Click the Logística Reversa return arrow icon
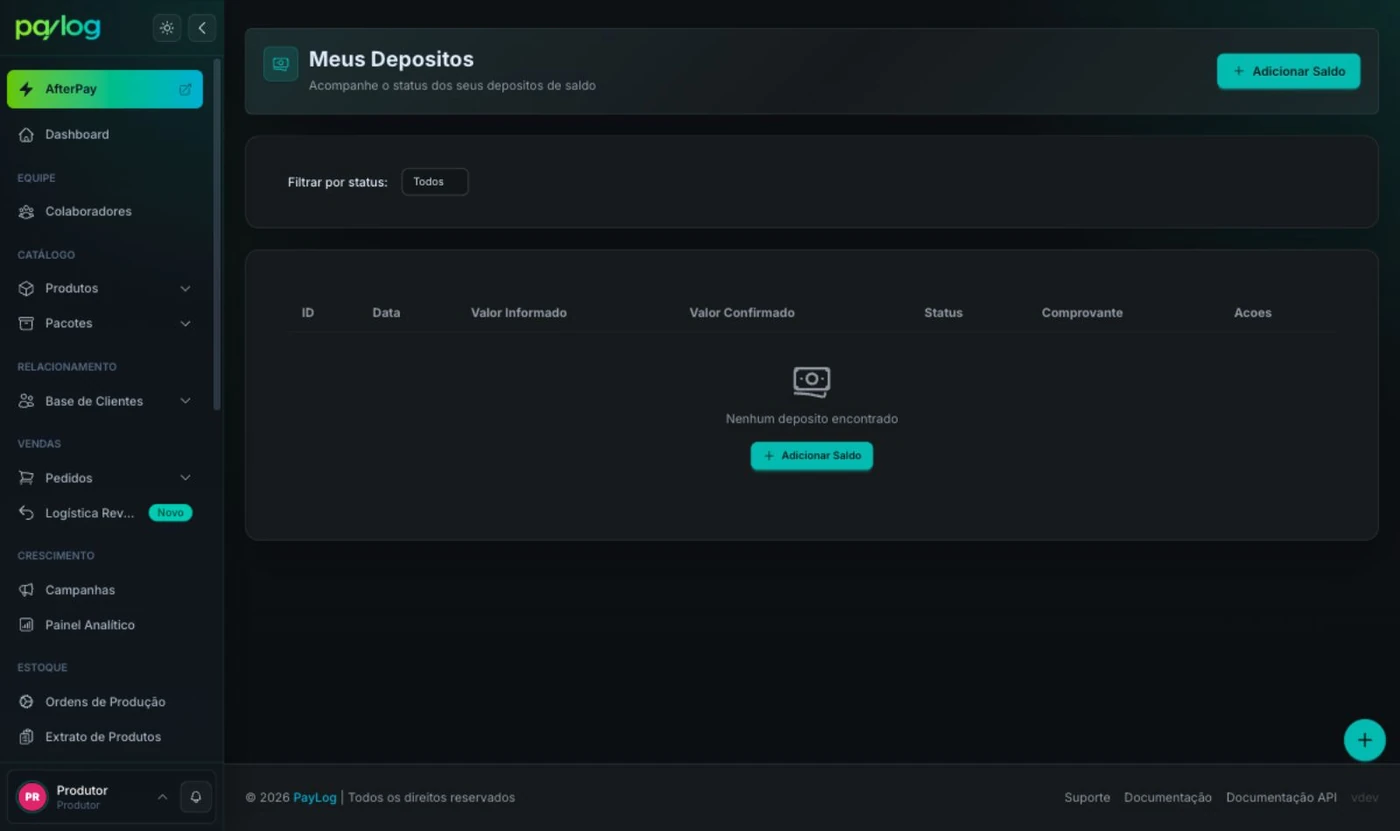This screenshot has width=1400, height=831. click(x=26, y=513)
